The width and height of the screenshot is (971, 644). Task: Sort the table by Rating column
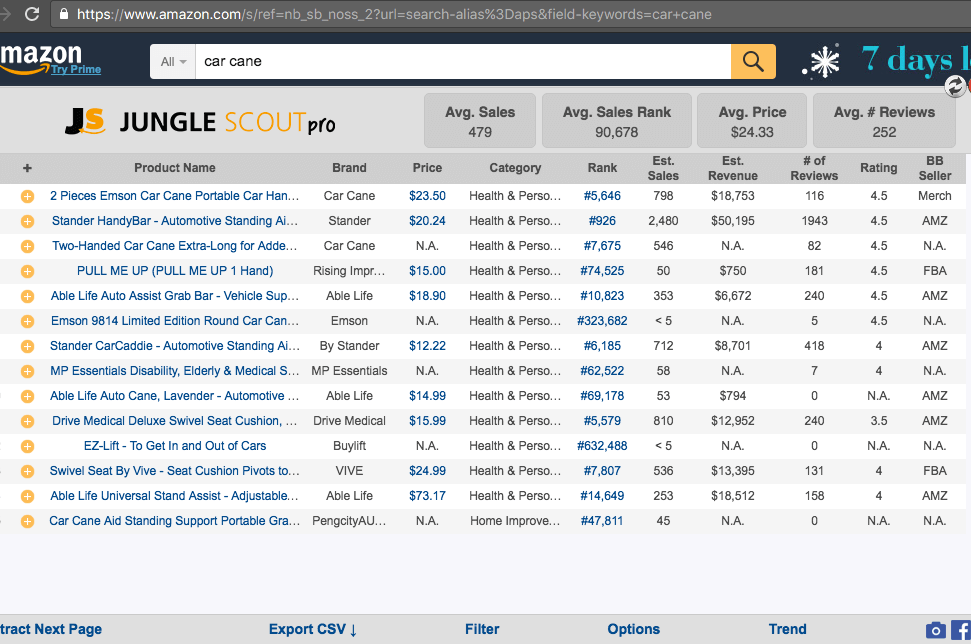[x=879, y=168]
